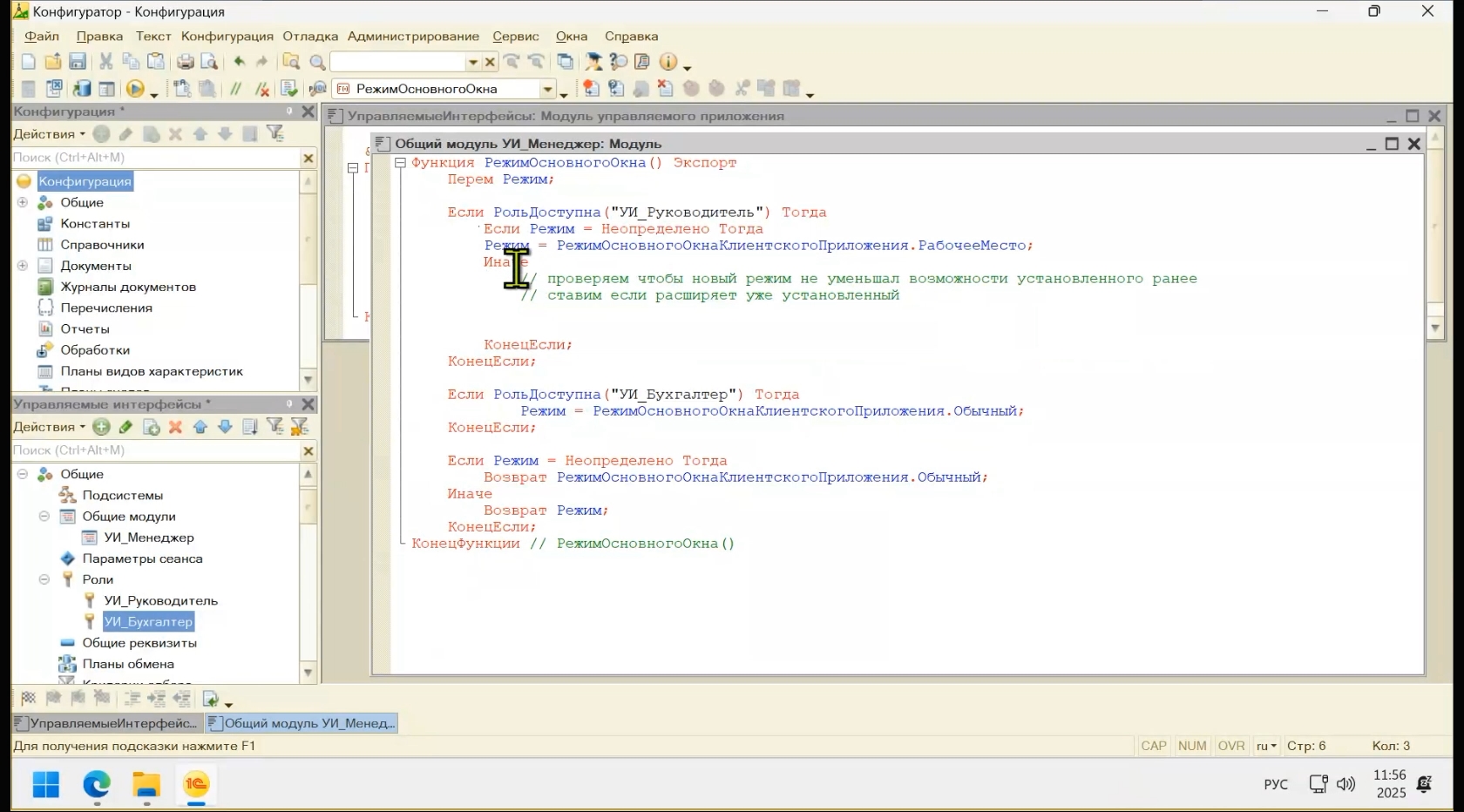Open the РежимОсновногоОкна procedure dropdown

pyautogui.click(x=547, y=89)
